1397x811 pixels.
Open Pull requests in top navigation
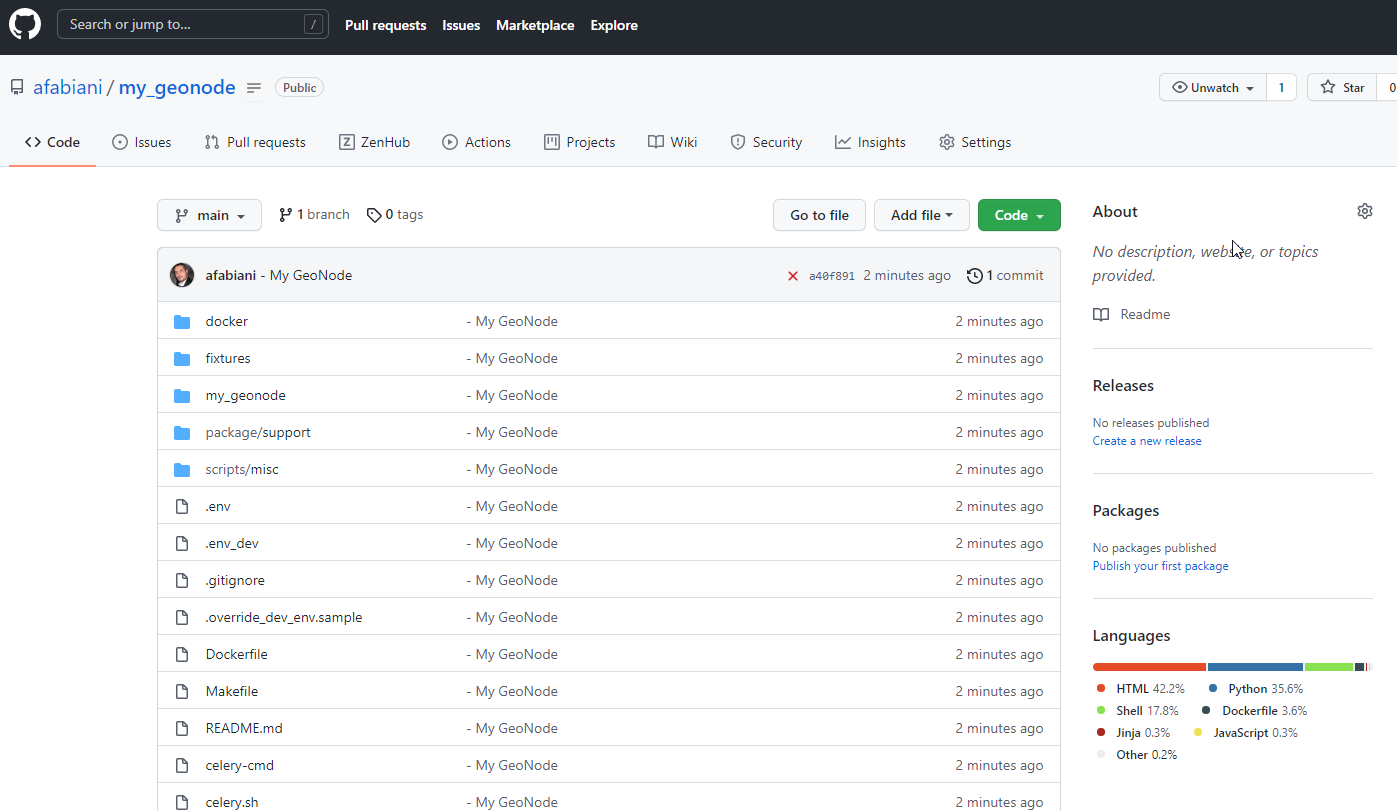click(x=385, y=25)
